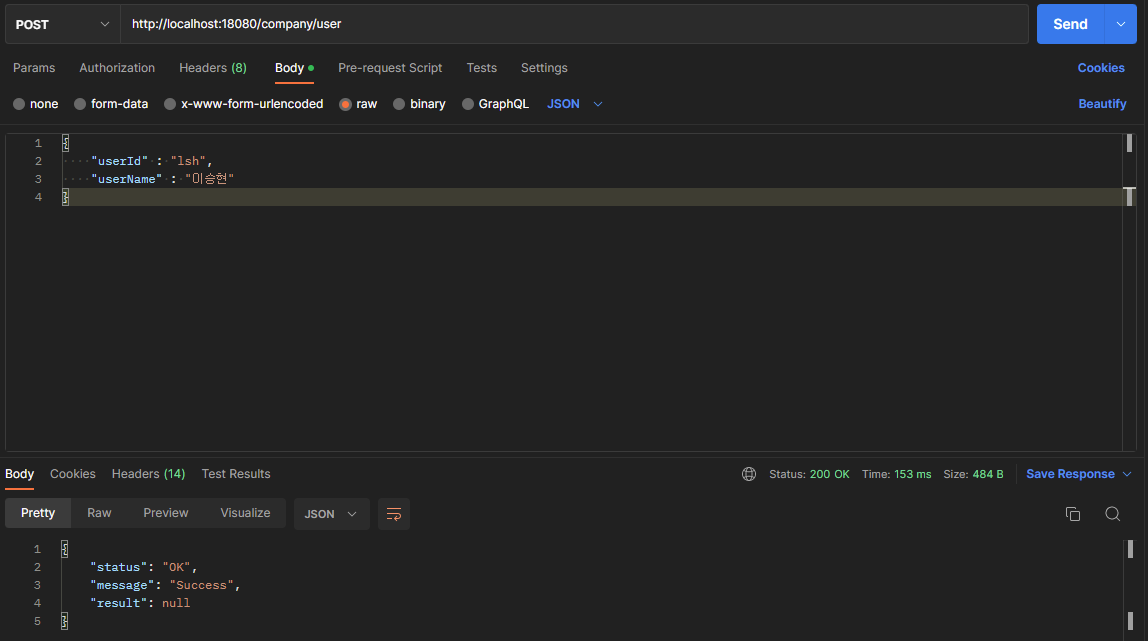Select the none body type radio
This screenshot has width=1148, height=641.
(19, 104)
